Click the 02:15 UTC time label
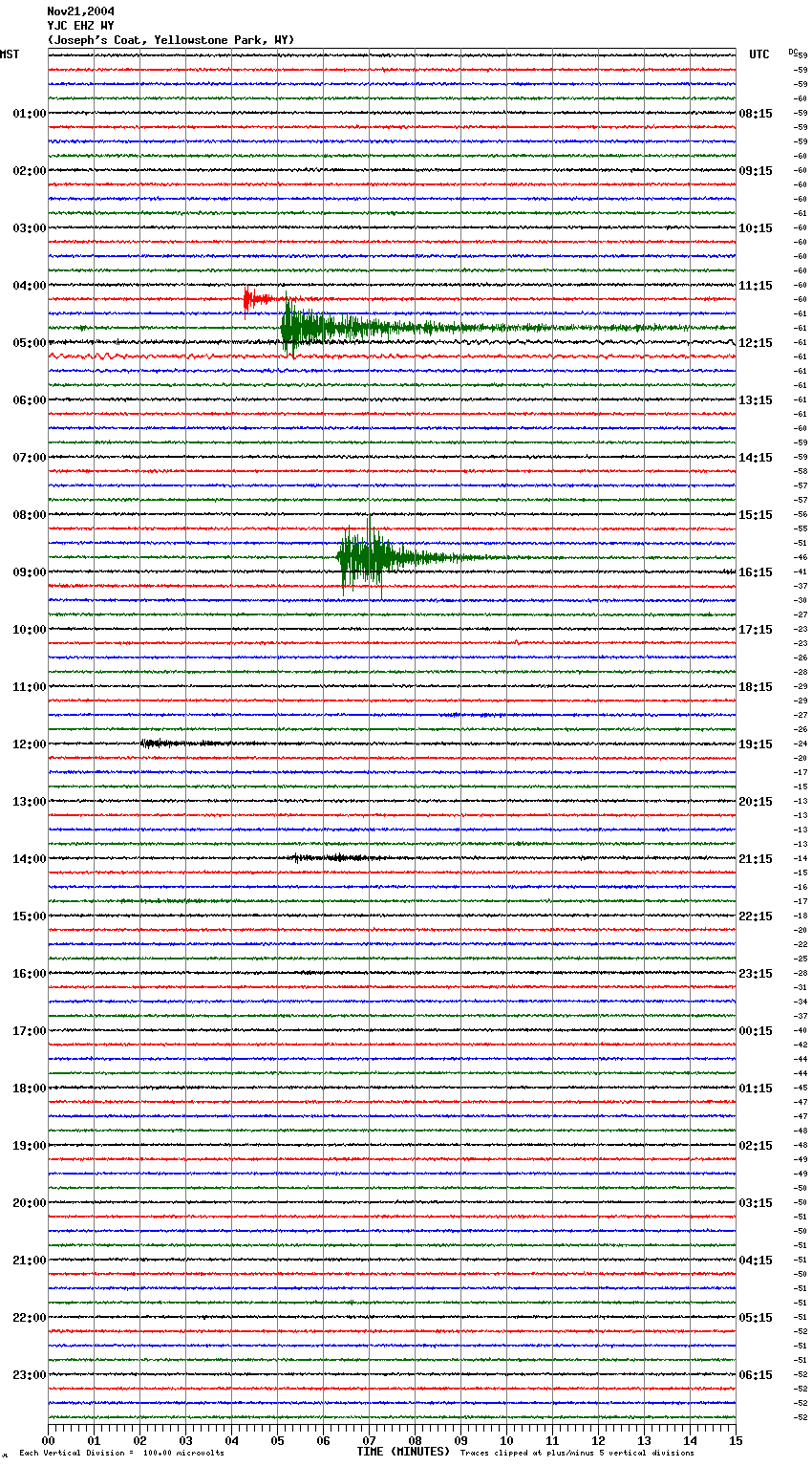The image size is (812, 1466). (x=756, y=1146)
